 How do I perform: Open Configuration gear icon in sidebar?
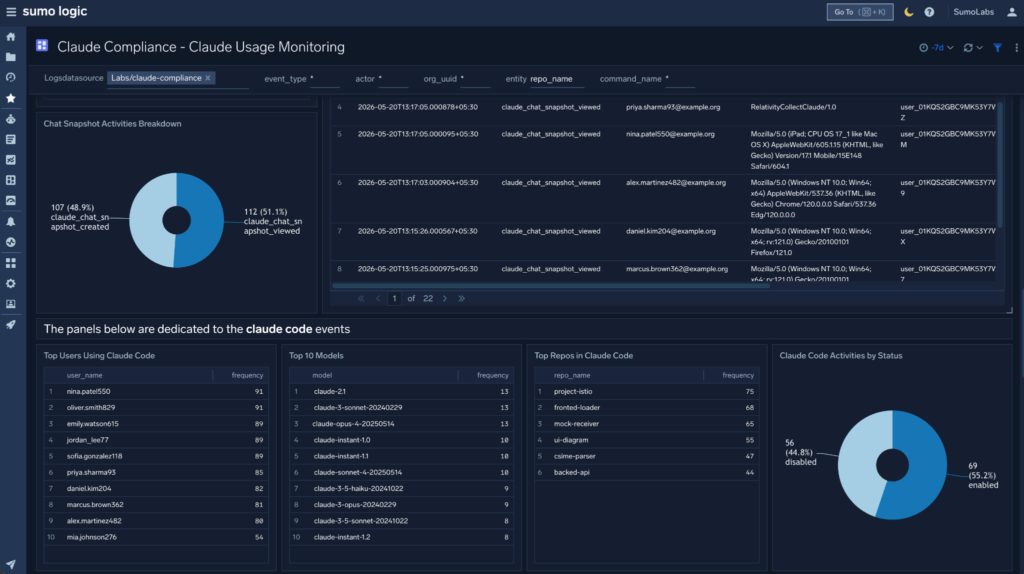pyautogui.click(x=11, y=283)
